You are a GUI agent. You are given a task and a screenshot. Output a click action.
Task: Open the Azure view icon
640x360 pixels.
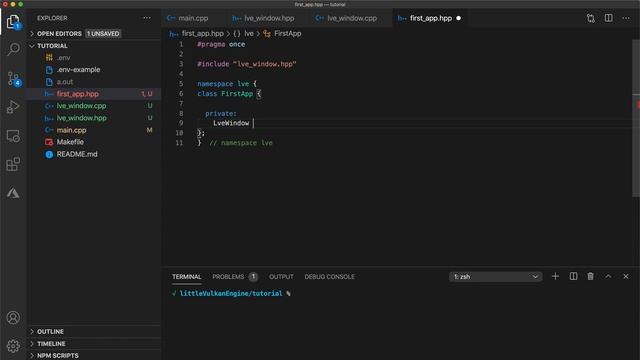13,193
